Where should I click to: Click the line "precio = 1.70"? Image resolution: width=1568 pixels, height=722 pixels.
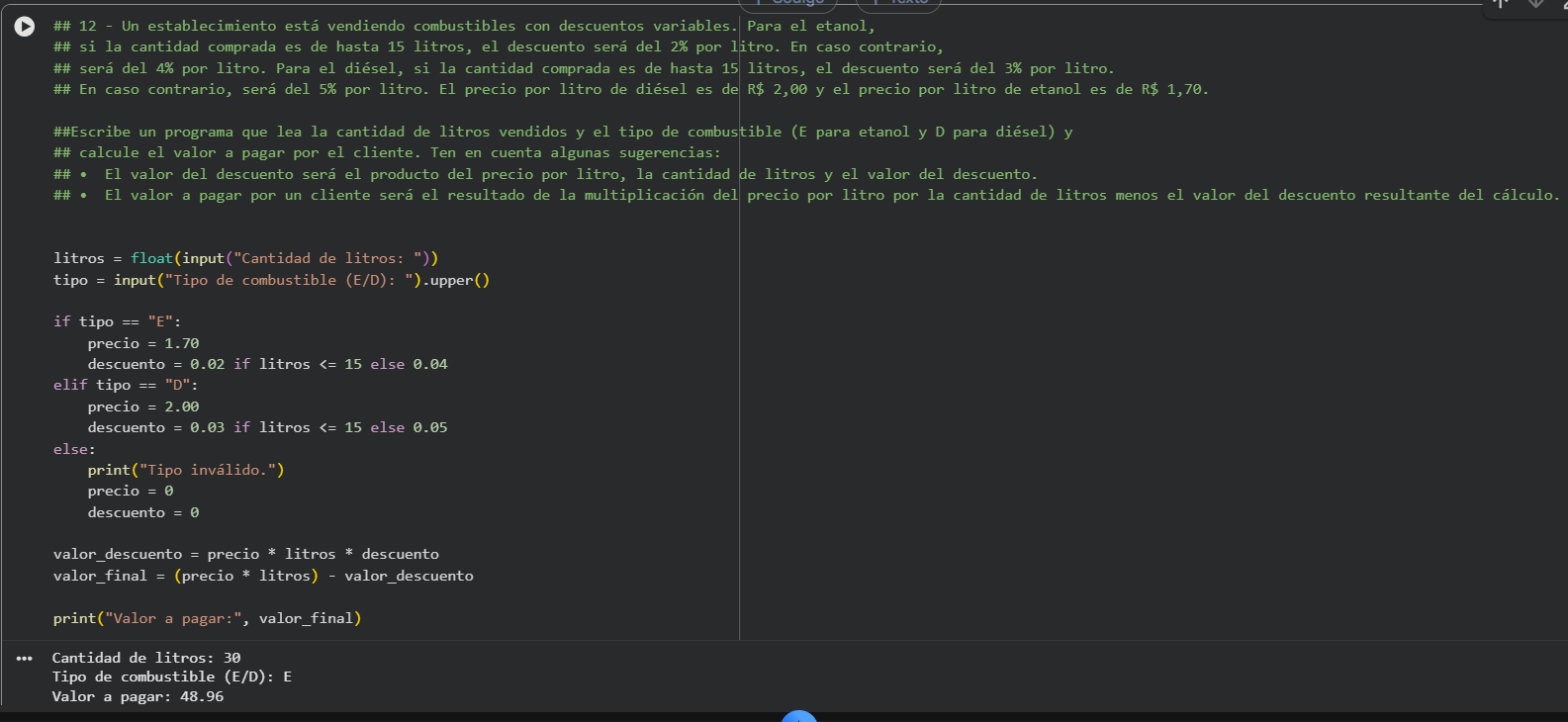(143, 343)
